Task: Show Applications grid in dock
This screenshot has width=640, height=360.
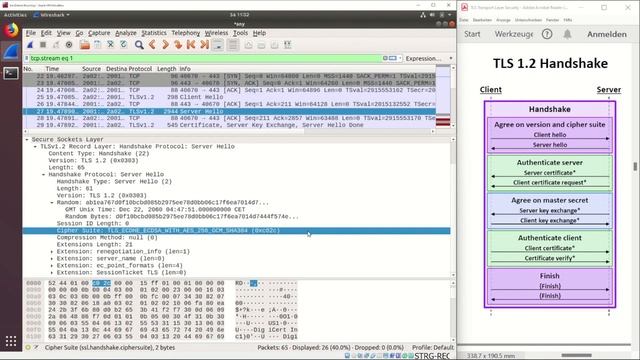Action: 11,341
